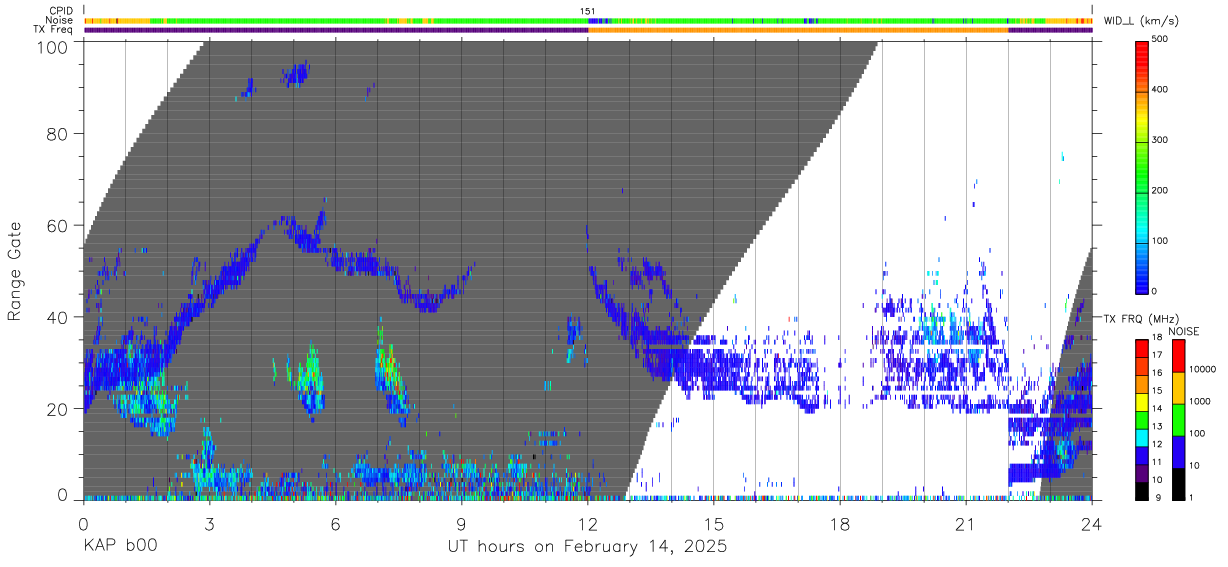Click the NOISE legend title
The image size is (1228, 567).
point(1183,331)
